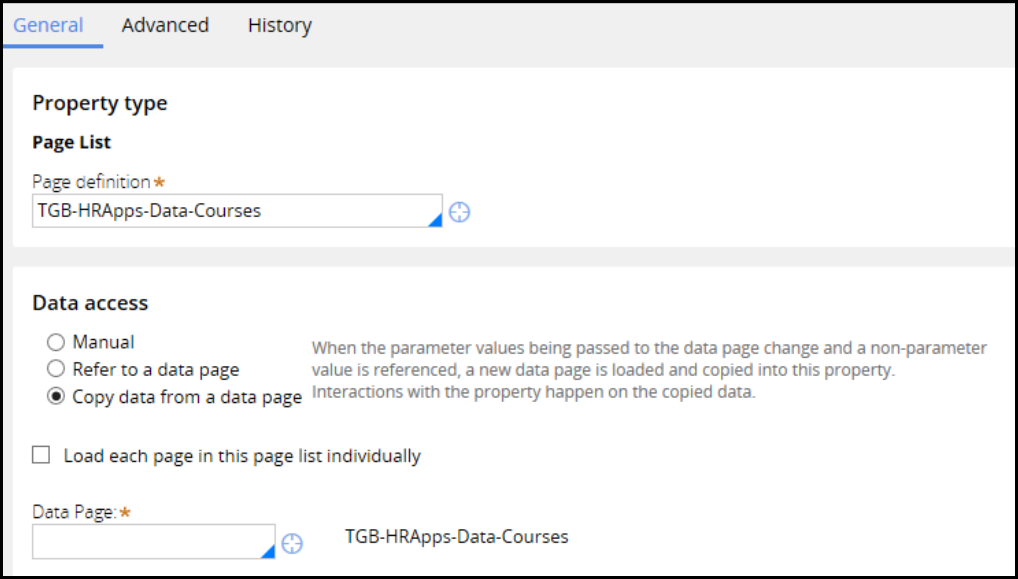The width and height of the screenshot is (1018, 579).
Task: Open the History tab
Action: point(280,25)
